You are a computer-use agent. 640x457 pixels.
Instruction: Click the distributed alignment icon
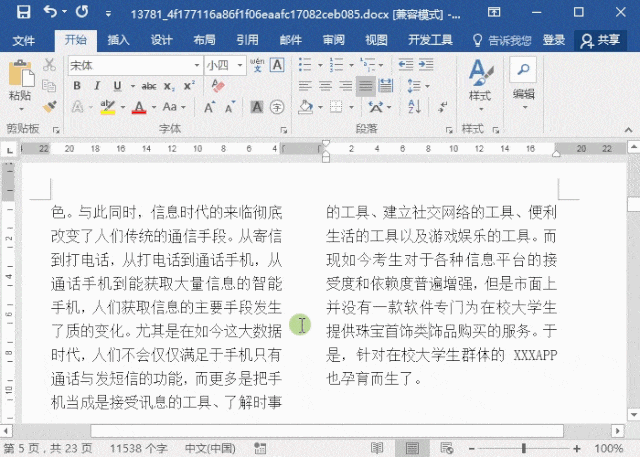(x=386, y=86)
